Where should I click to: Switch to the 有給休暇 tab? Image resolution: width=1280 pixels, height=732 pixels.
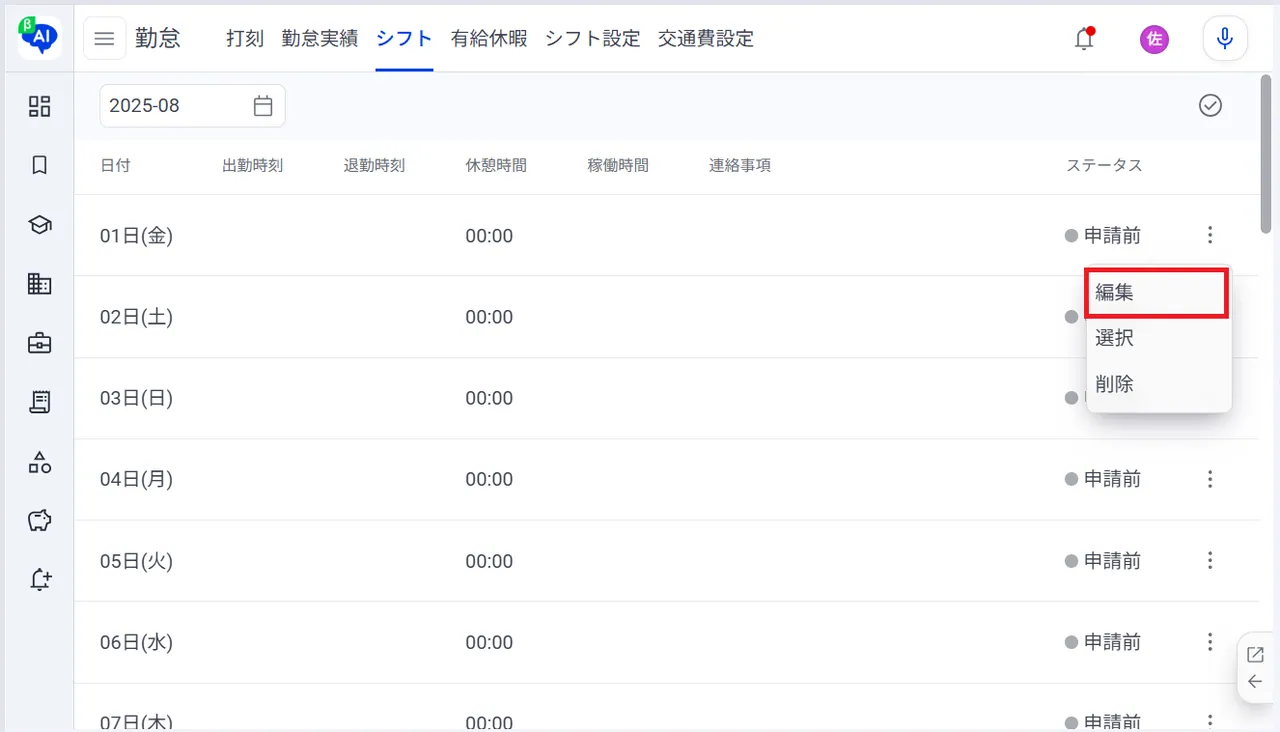click(x=489, y=39)
